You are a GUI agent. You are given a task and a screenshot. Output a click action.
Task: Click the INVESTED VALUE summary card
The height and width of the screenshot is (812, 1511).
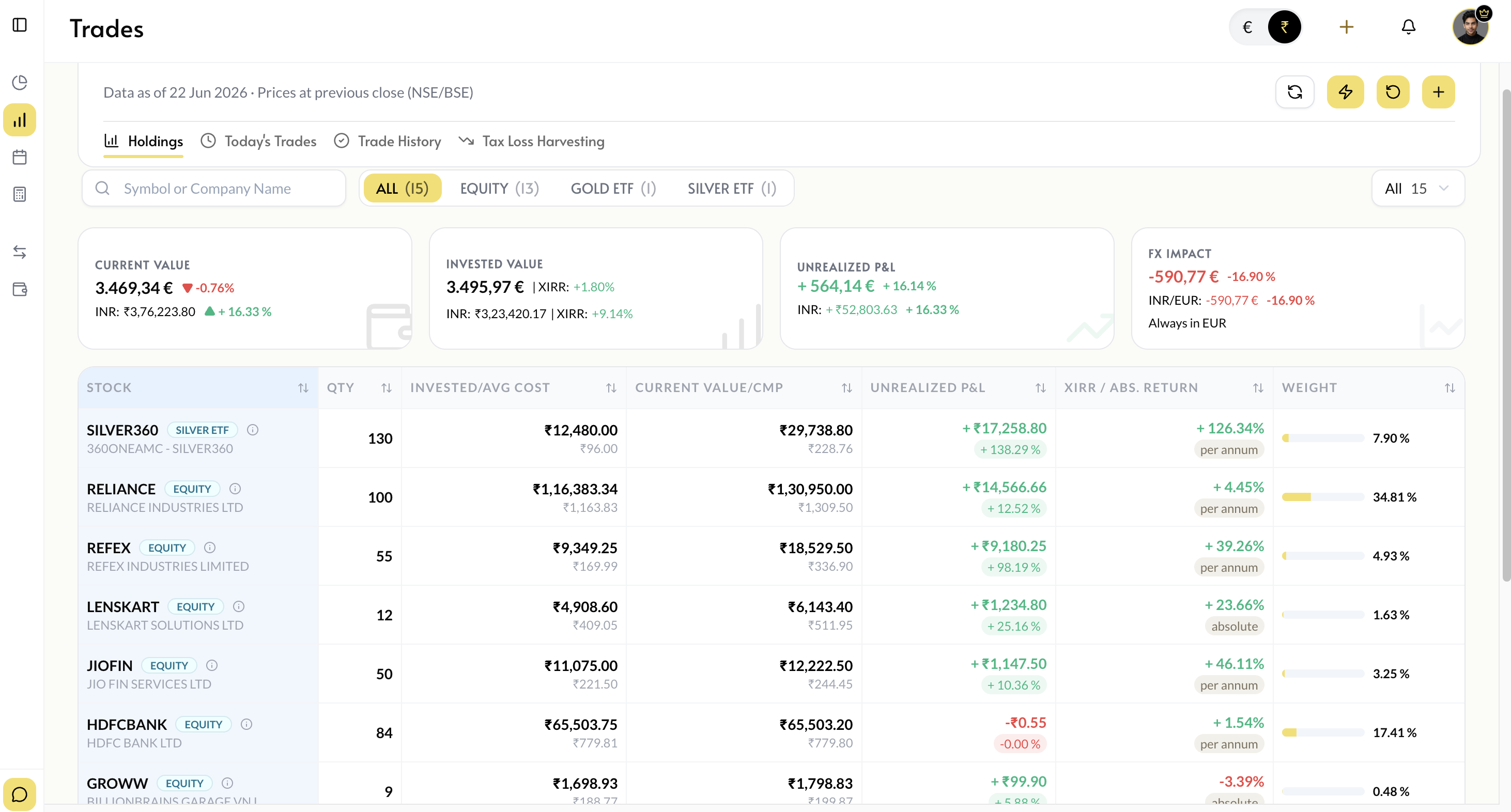click(596, 288)
